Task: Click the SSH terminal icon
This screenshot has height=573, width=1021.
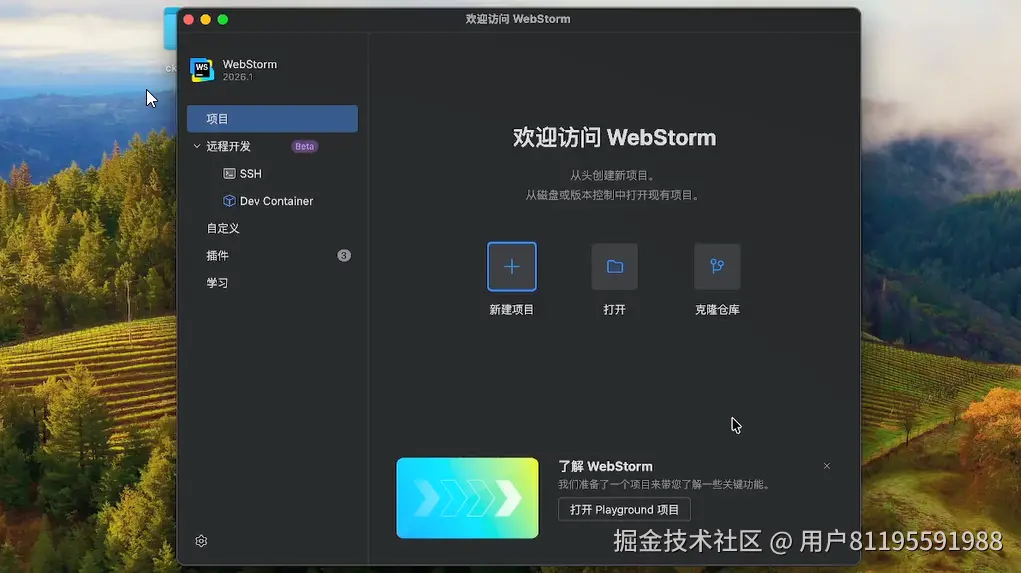Action: (x=229, y=173)
